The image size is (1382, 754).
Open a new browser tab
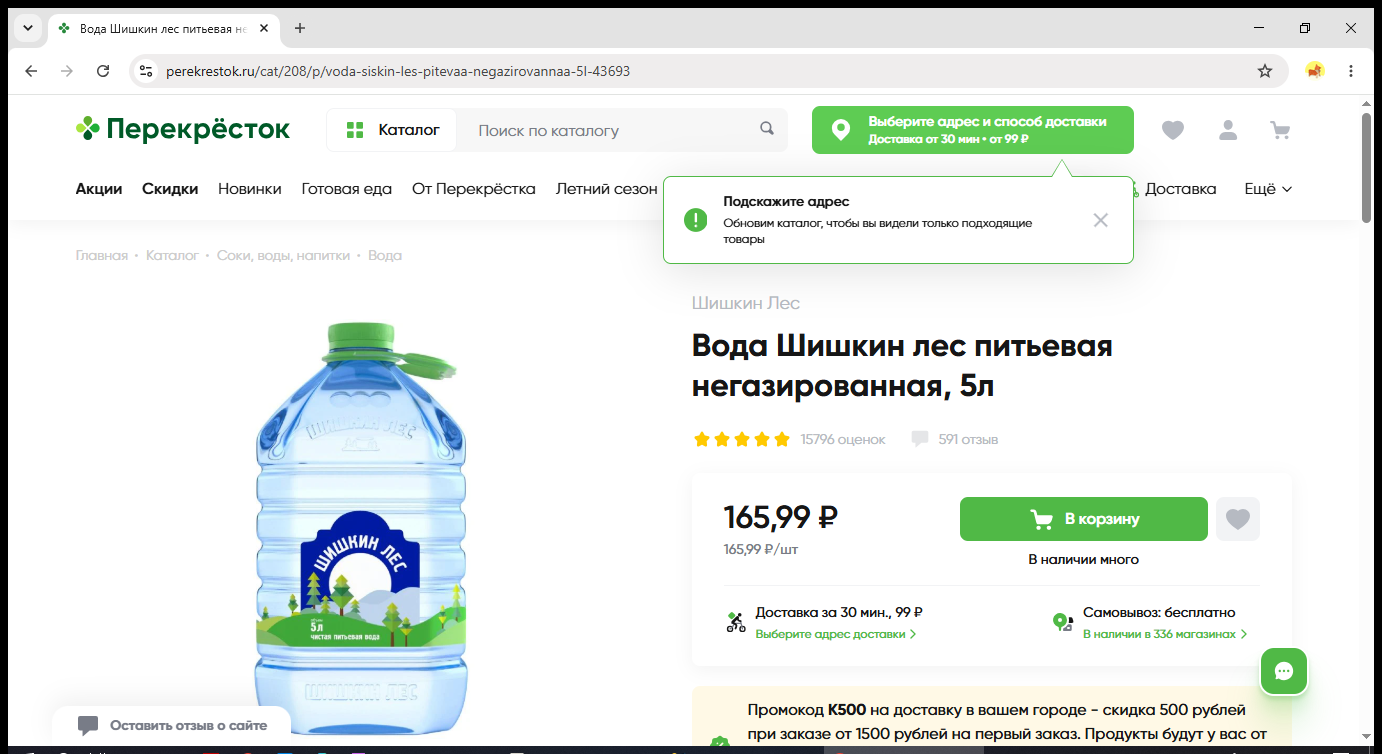(x=300, y=28)
